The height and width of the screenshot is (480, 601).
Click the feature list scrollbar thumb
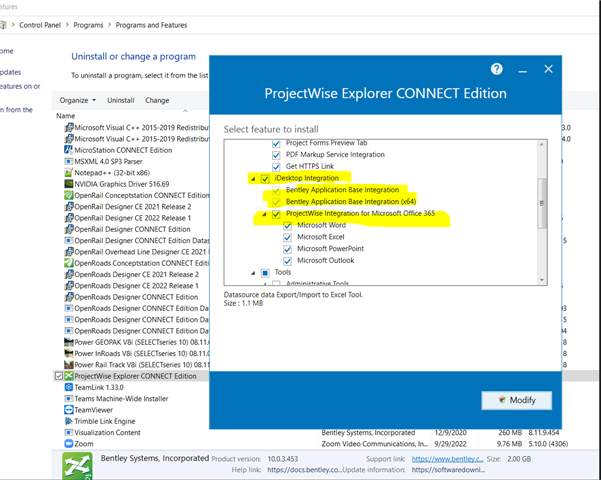pos(542,203)
